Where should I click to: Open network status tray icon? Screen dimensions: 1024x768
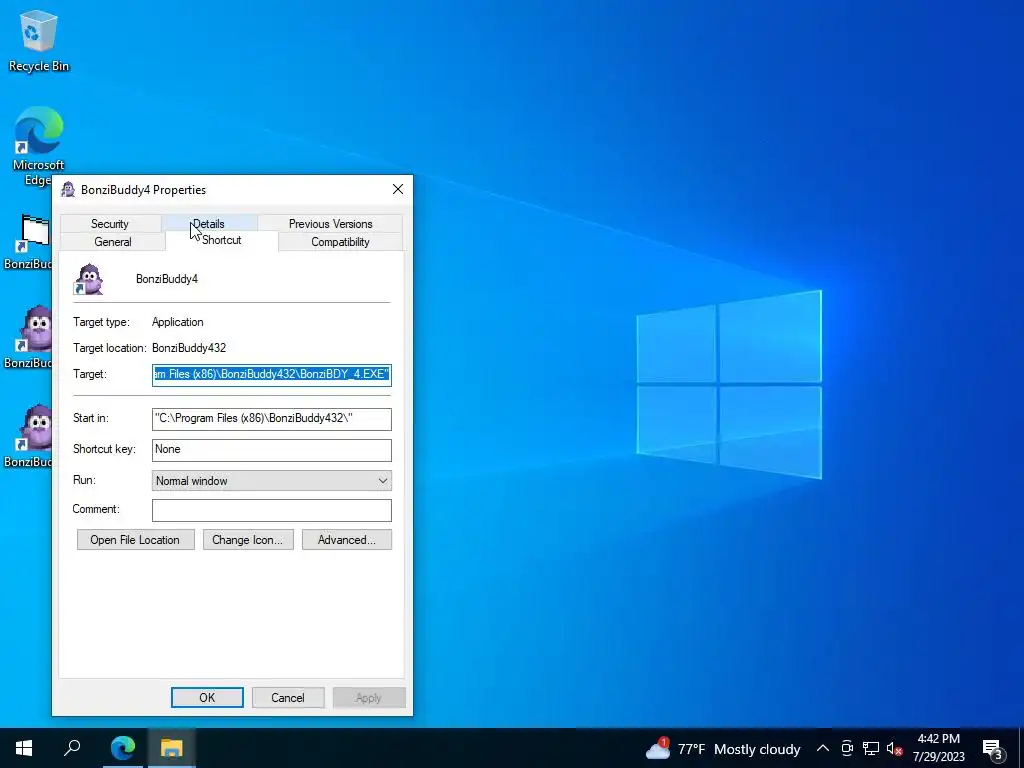coord(871,748)
